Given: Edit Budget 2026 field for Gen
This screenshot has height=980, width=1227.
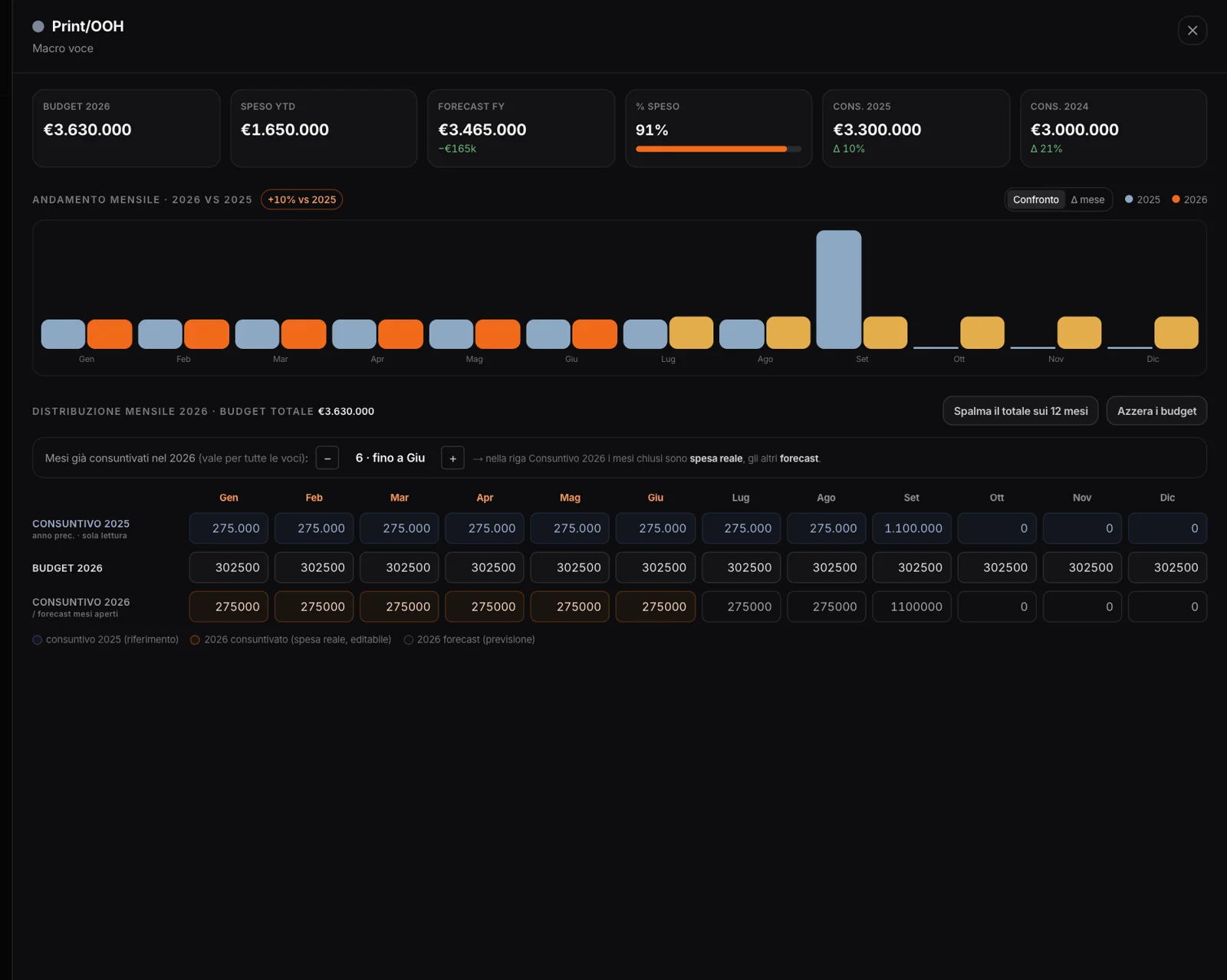Looking at the screenshot, I should pyautogui.click(x=229, y=567).
